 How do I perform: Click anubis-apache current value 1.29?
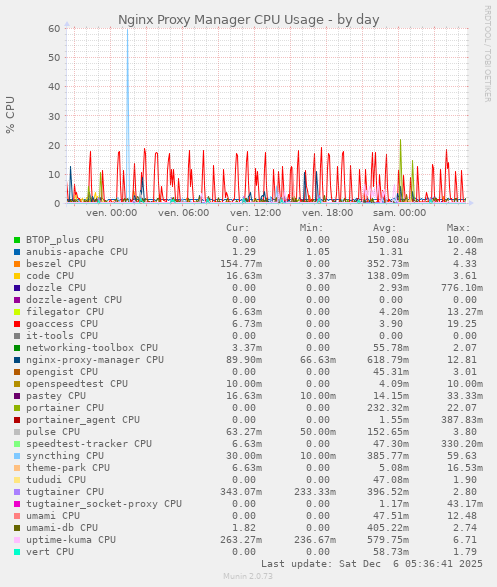[x=244, y=252]
